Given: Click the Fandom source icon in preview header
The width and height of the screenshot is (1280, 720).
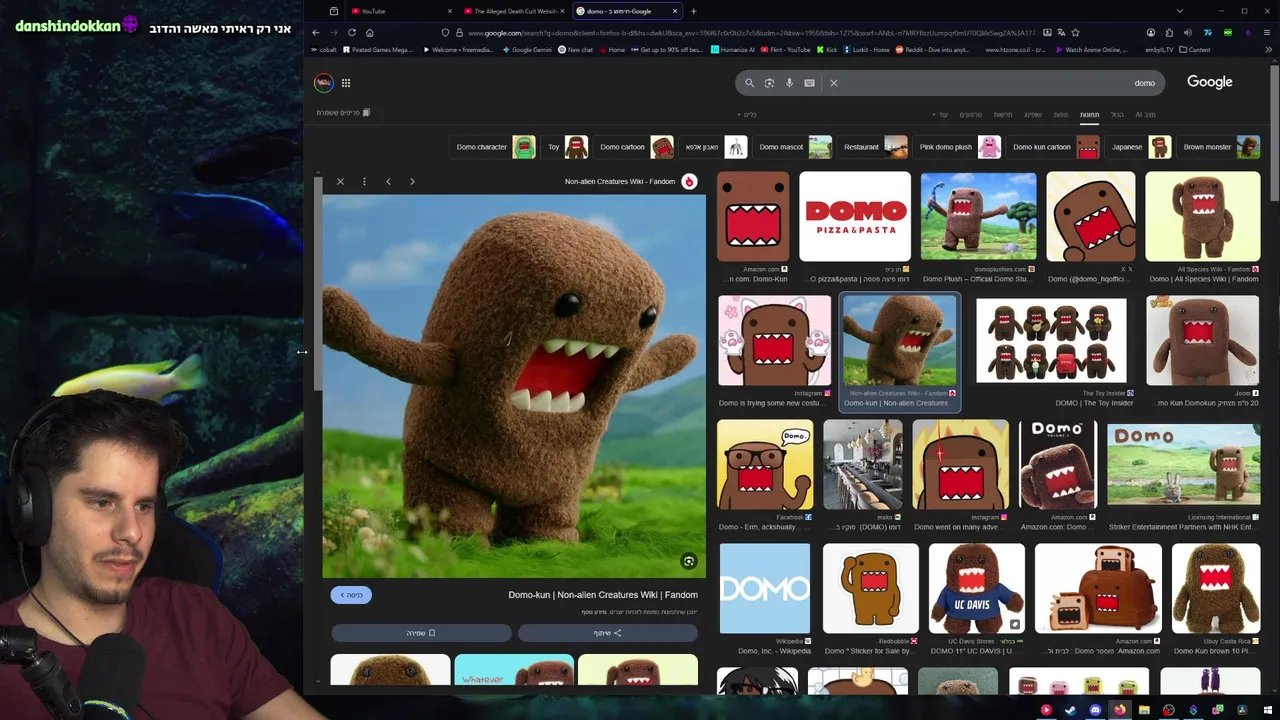Looking at the screenshot, I should coord(689,181).
